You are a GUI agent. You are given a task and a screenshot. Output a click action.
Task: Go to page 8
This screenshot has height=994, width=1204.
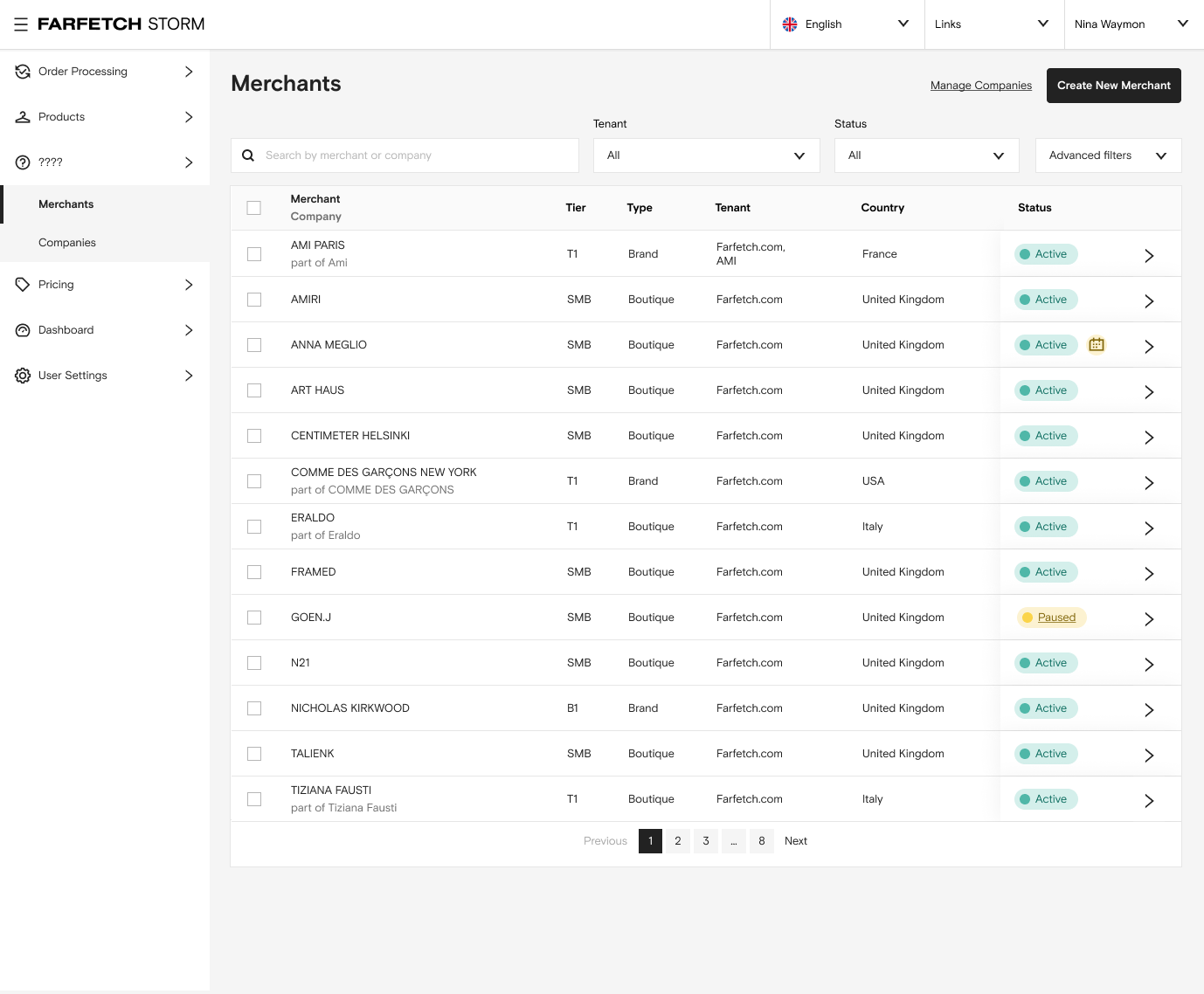pyautogui.click(x=762, y=841)
